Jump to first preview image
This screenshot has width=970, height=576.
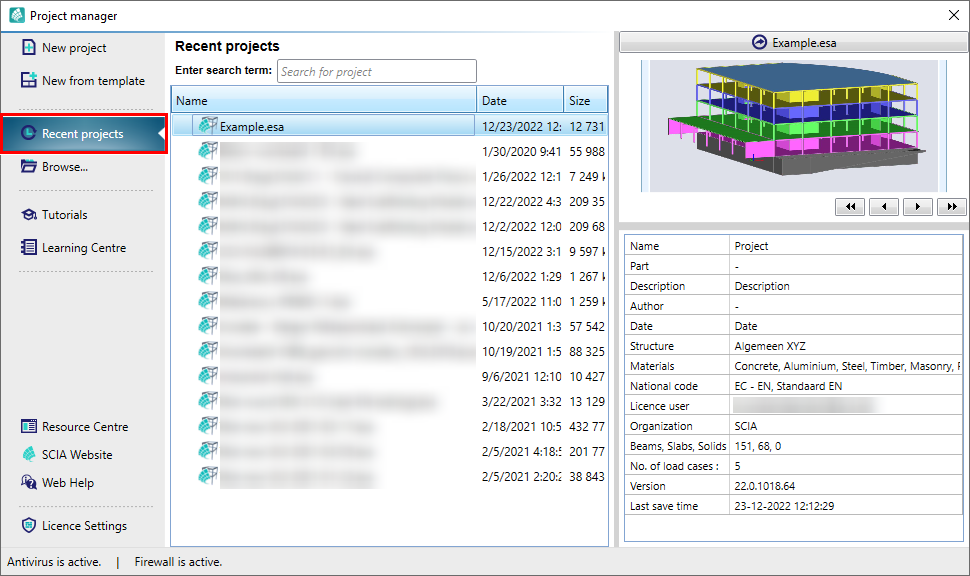point(849,207)
